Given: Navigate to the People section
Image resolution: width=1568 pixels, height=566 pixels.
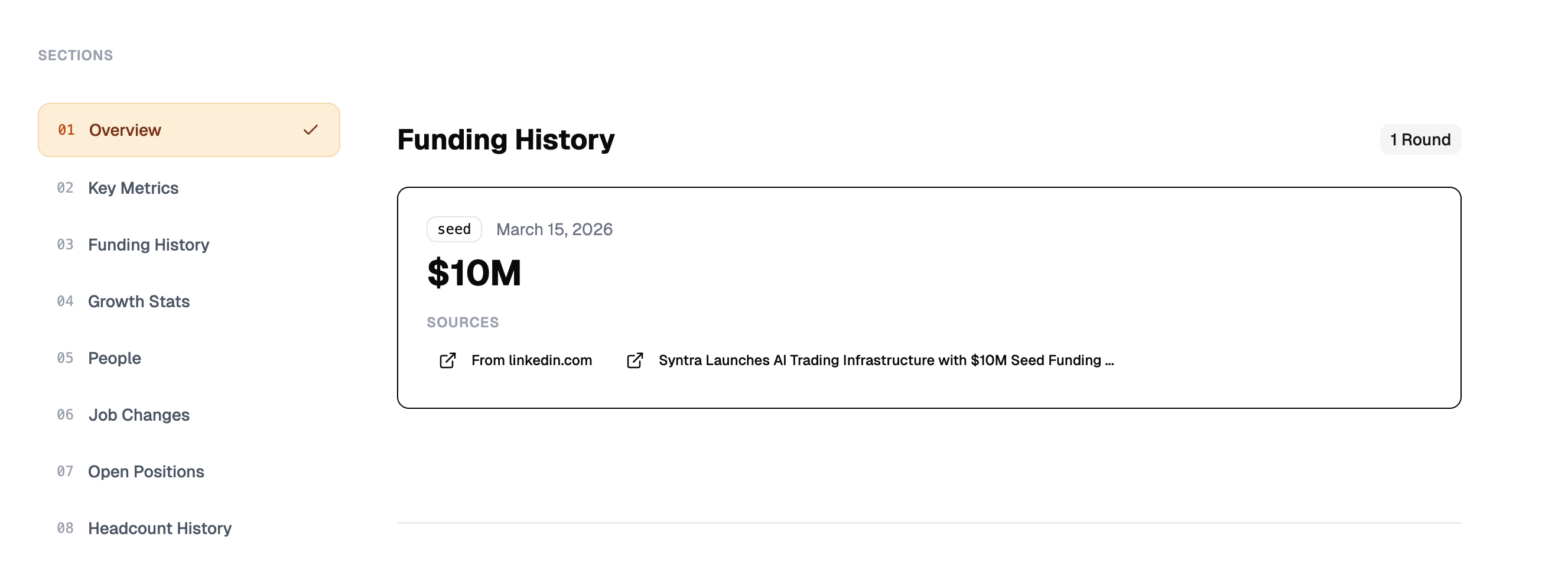Looking at the screenshot, I should [x=115, y=358].
